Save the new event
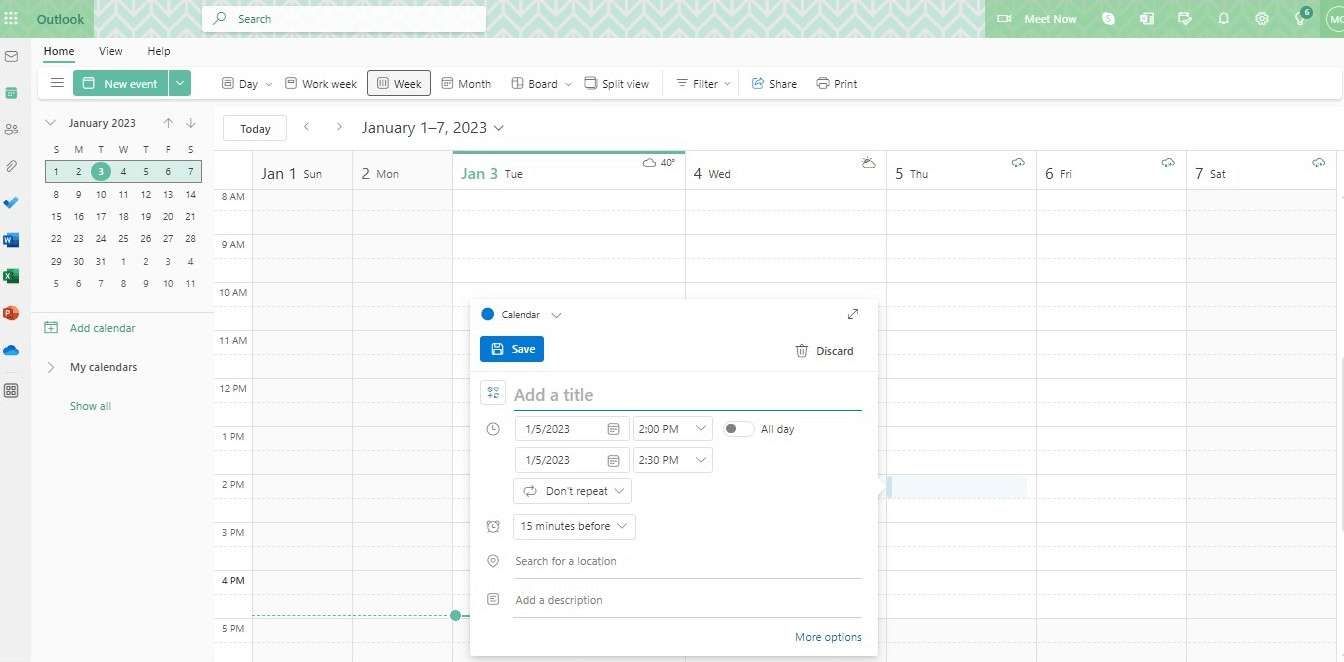 click(x=511, y=349)
